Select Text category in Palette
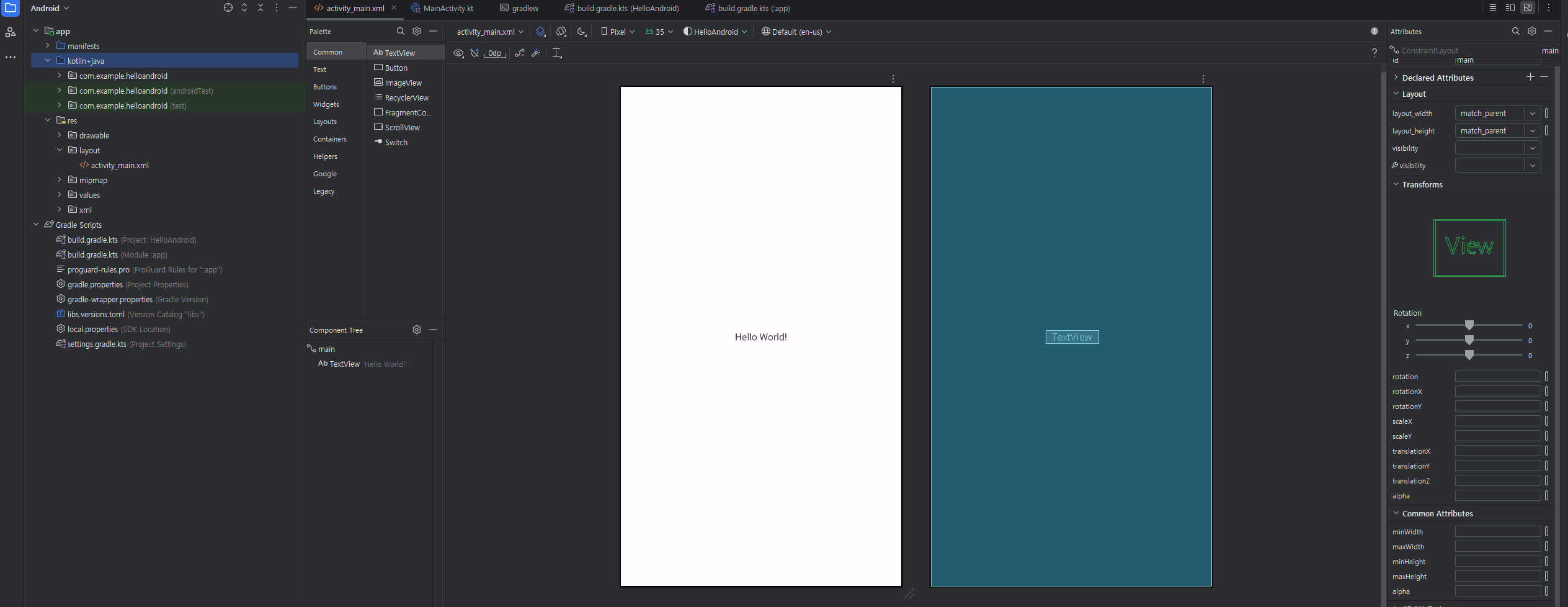The width and height of the screenshot is (1568, 607). point(336,70)
